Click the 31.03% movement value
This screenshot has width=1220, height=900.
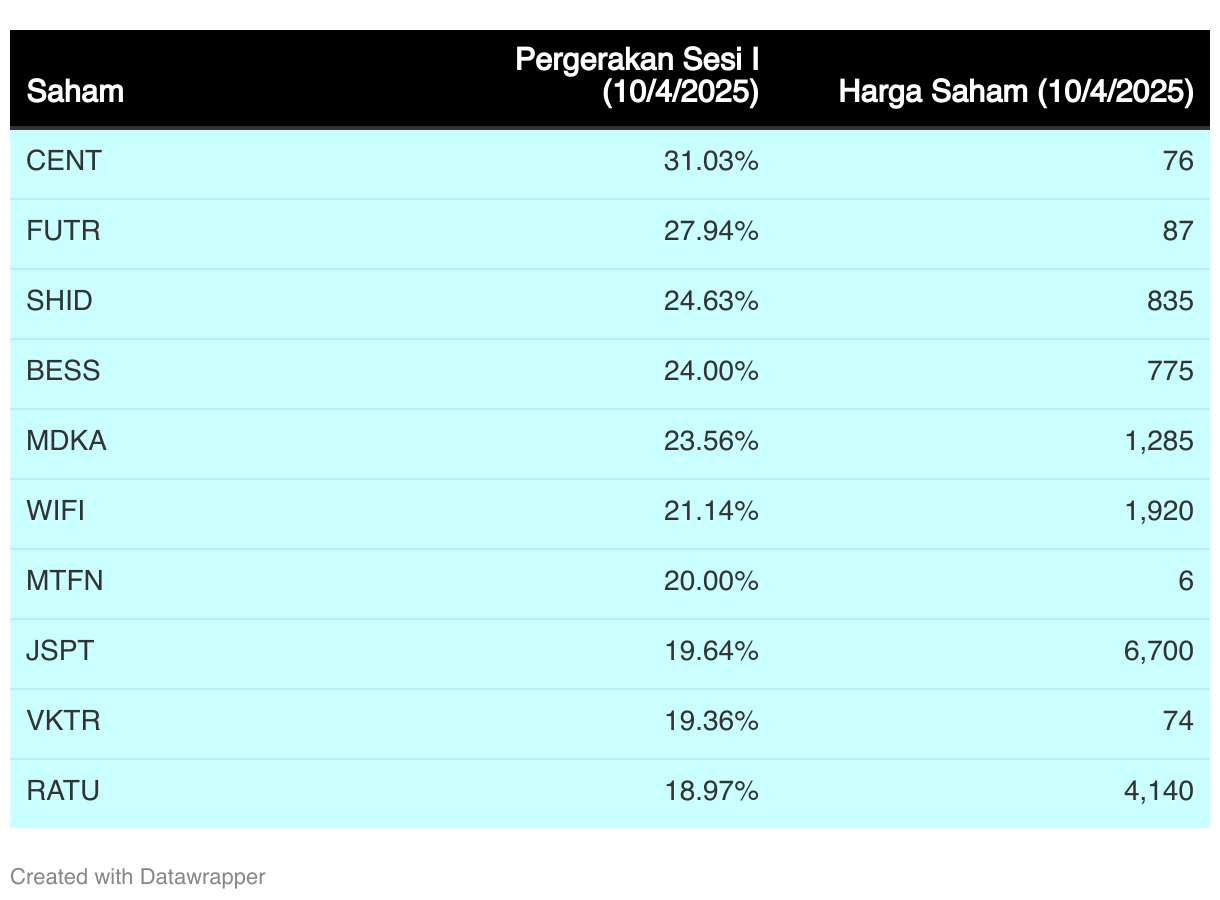(711, 161)
